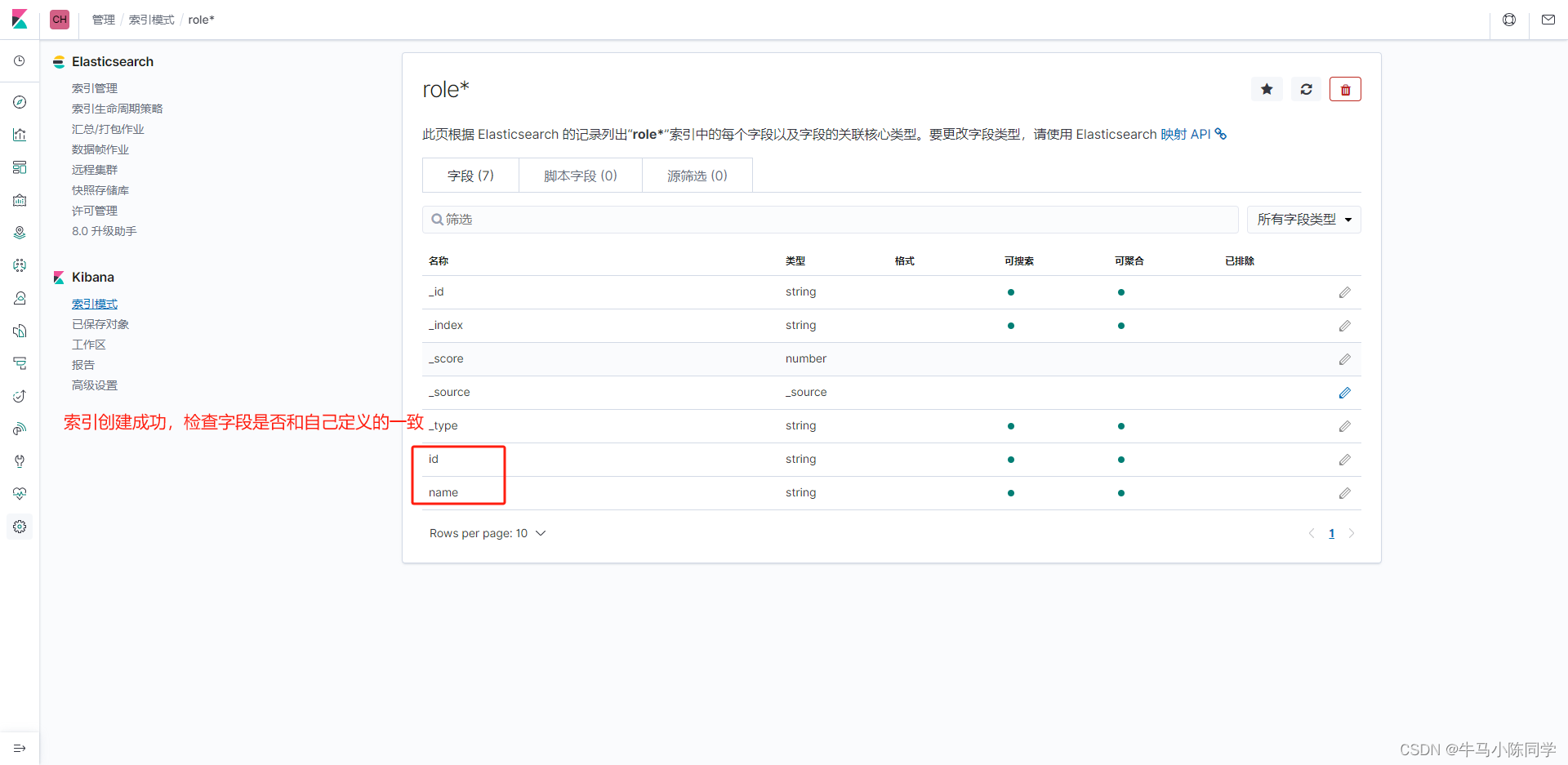
Task: Select the _score field name
Action: 446,358
